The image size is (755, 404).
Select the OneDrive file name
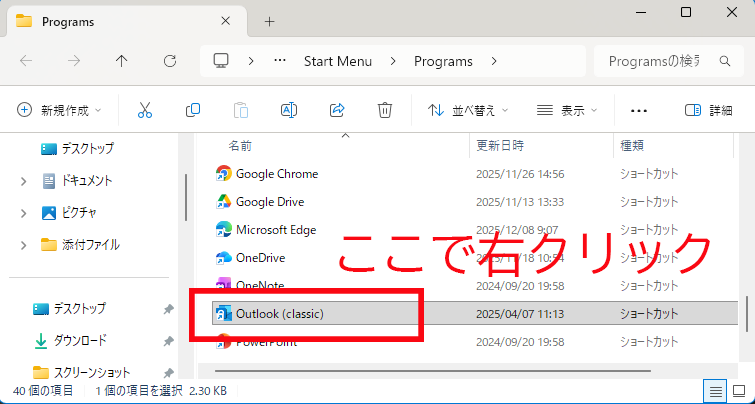[260, 258]
